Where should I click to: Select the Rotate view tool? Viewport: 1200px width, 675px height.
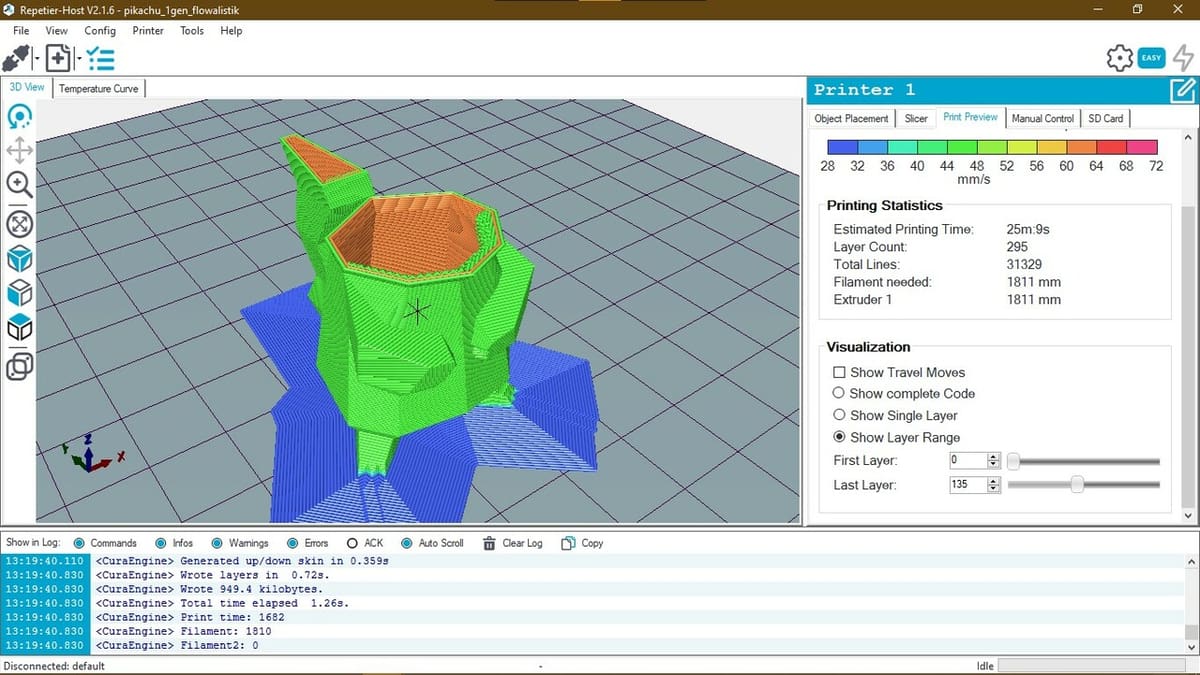click(19, 117)
